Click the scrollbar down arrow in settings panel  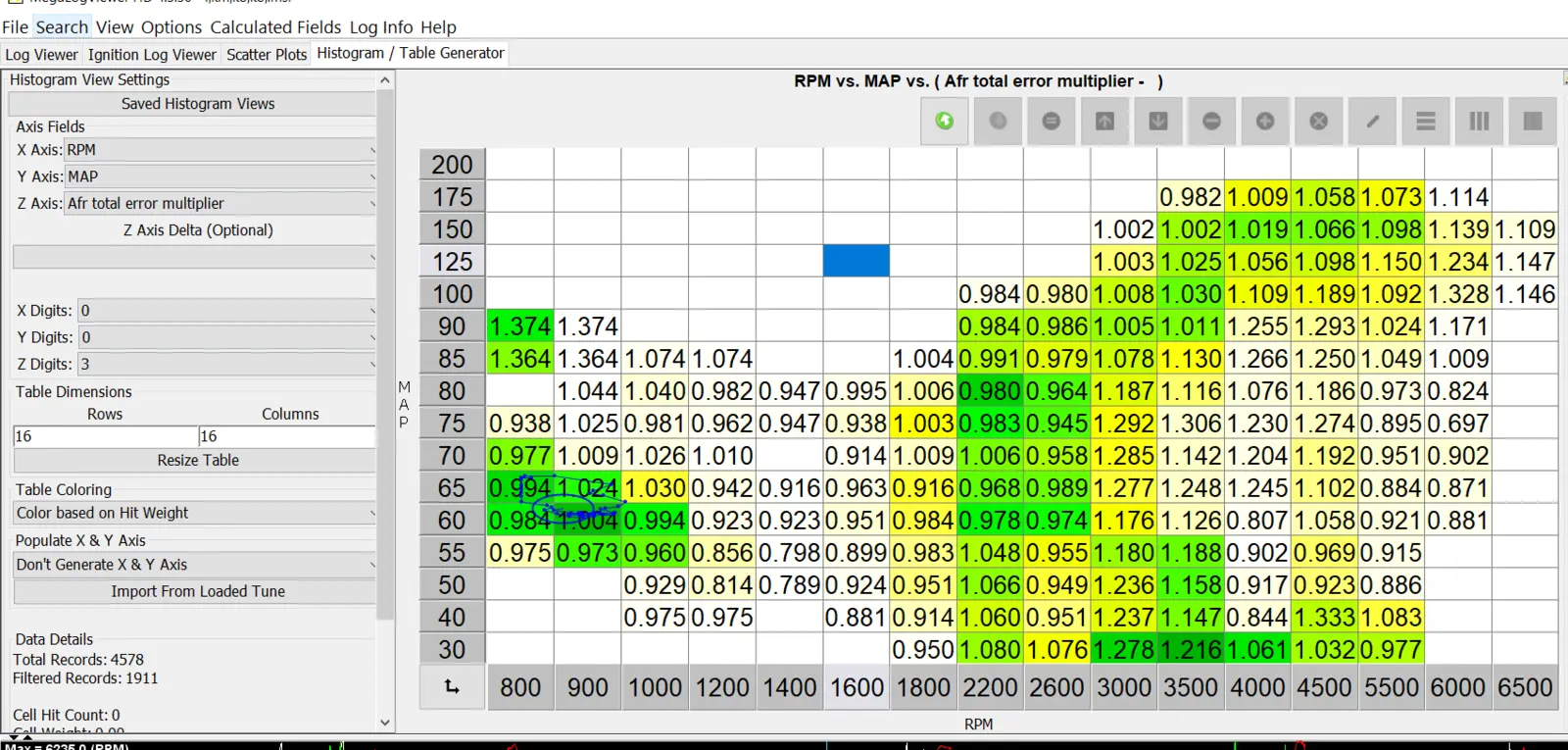point(385,723)
